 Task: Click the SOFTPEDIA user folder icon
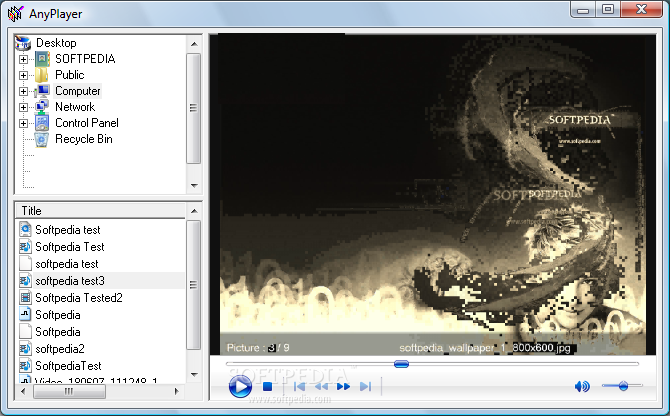42,59
